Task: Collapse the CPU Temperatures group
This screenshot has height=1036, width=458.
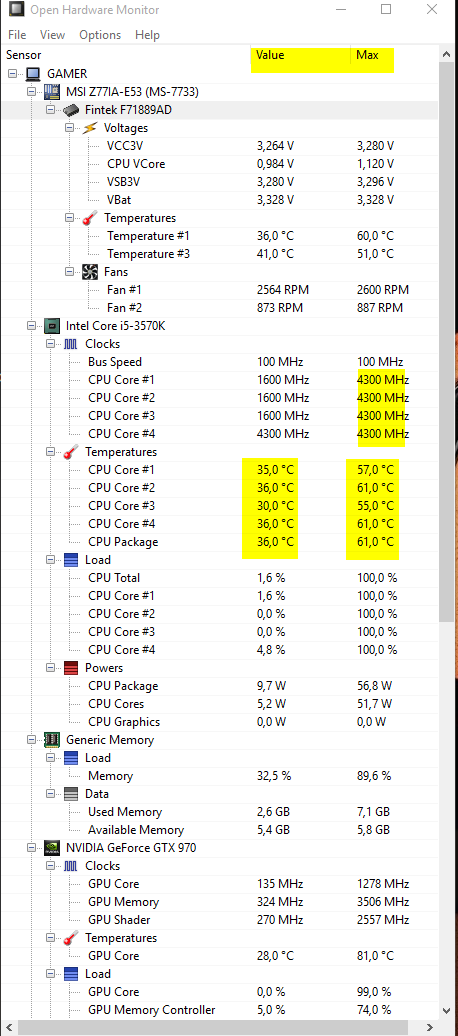Action: (x=50, y=452)
